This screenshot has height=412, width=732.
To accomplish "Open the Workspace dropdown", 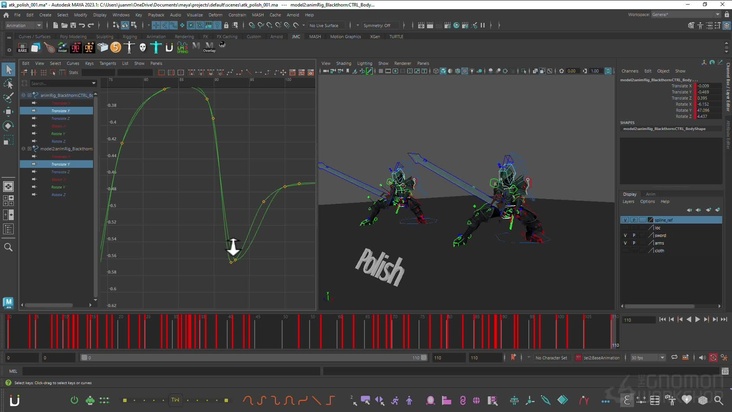I will (x=688, y=15).
